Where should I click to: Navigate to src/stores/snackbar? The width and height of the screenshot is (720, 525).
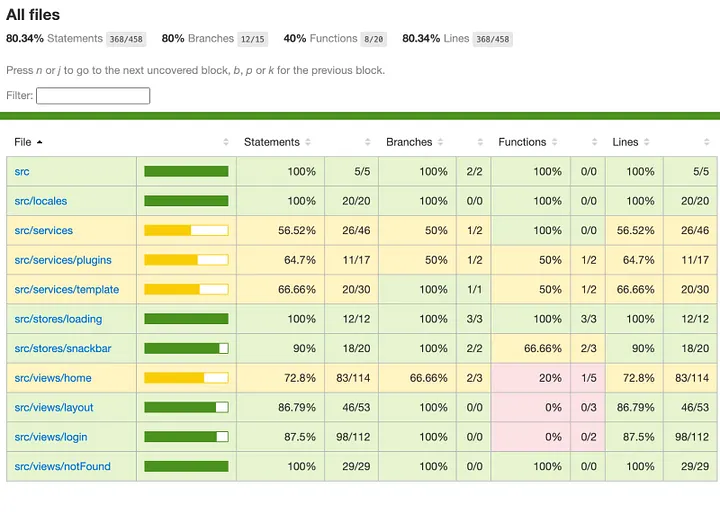pyautogui.click(x=63, y=348)
